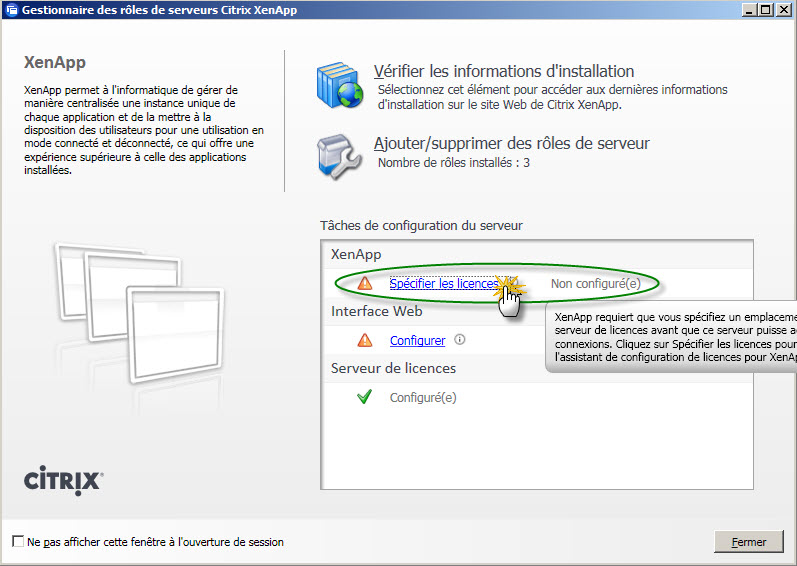
Task: Close the window with the X button
Action: coord(783,10)
